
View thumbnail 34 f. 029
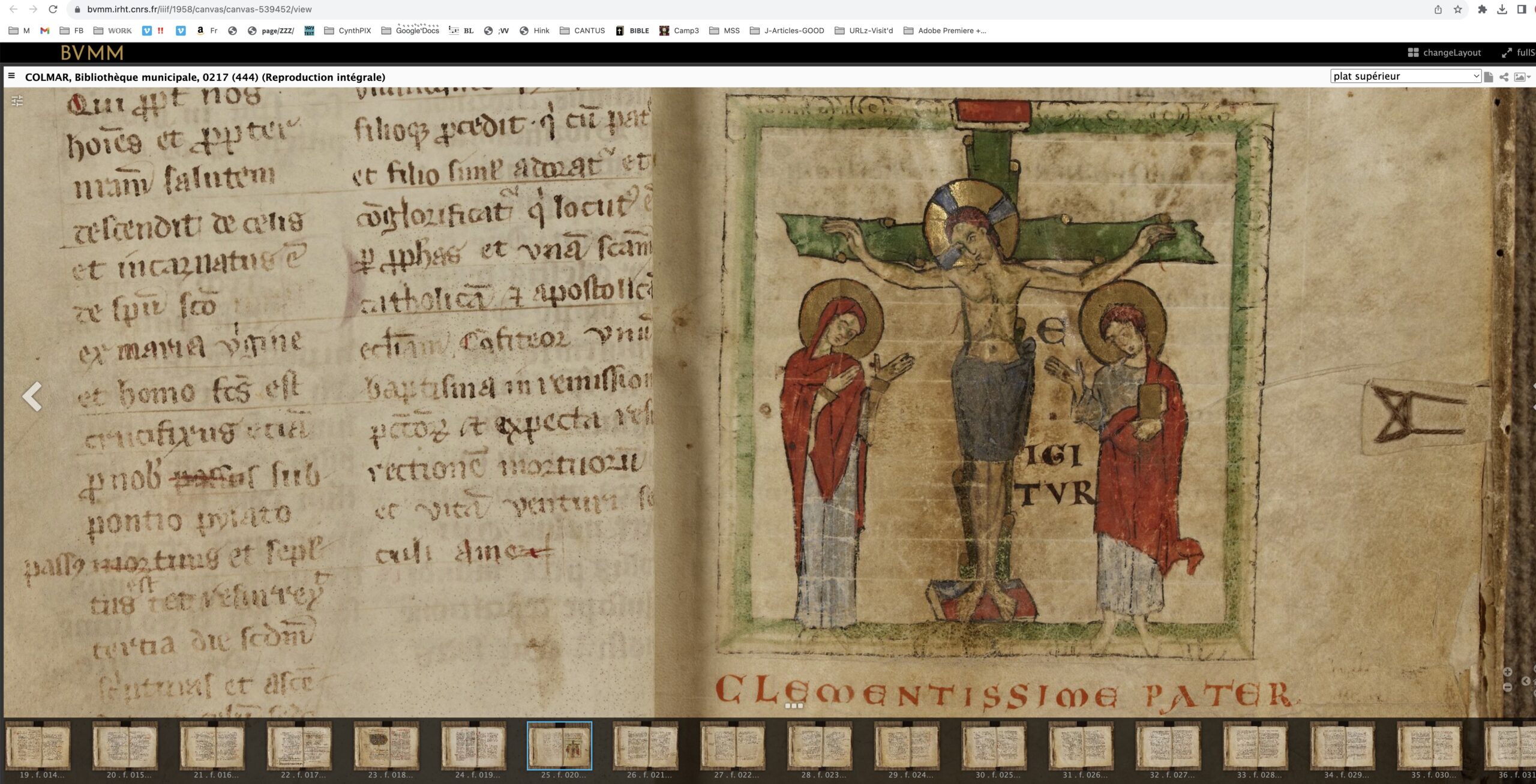click(x=1342, y=745)
